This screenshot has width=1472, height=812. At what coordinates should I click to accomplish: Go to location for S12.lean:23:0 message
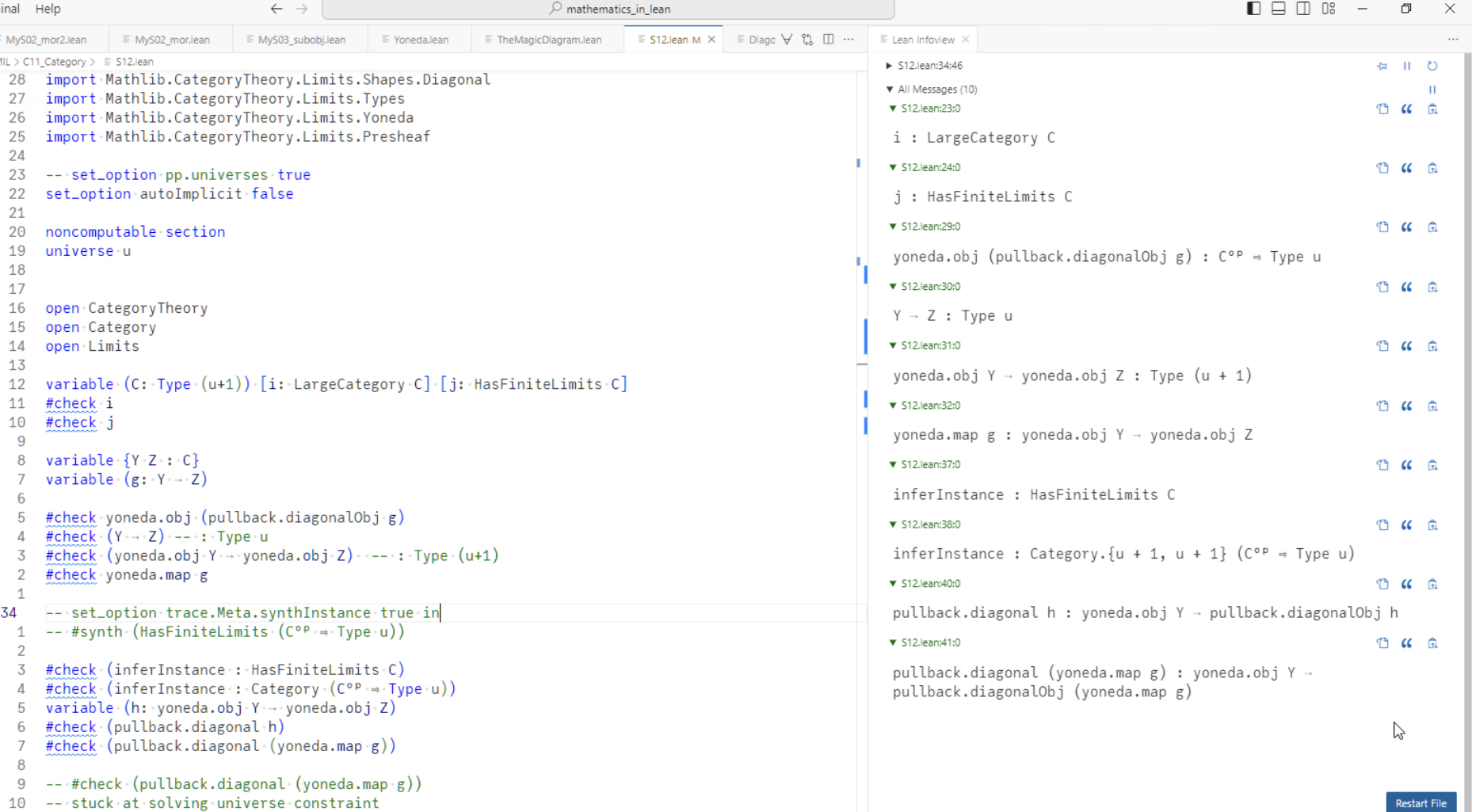[1382, 109]
